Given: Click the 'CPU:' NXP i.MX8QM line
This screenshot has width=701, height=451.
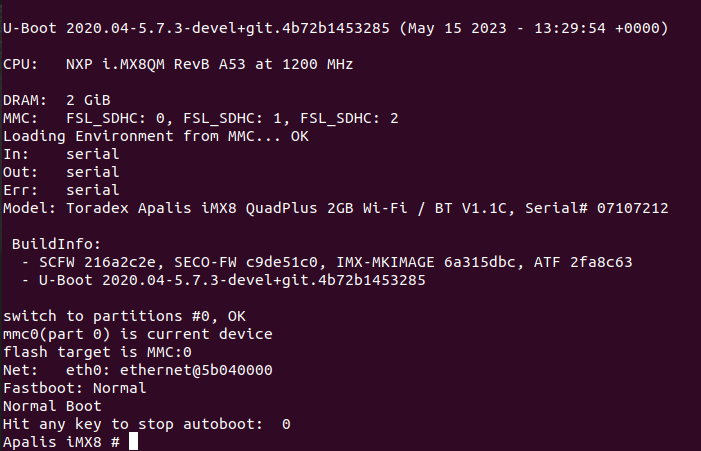Looking at the screenshot, I should click(x=178, y=64).
